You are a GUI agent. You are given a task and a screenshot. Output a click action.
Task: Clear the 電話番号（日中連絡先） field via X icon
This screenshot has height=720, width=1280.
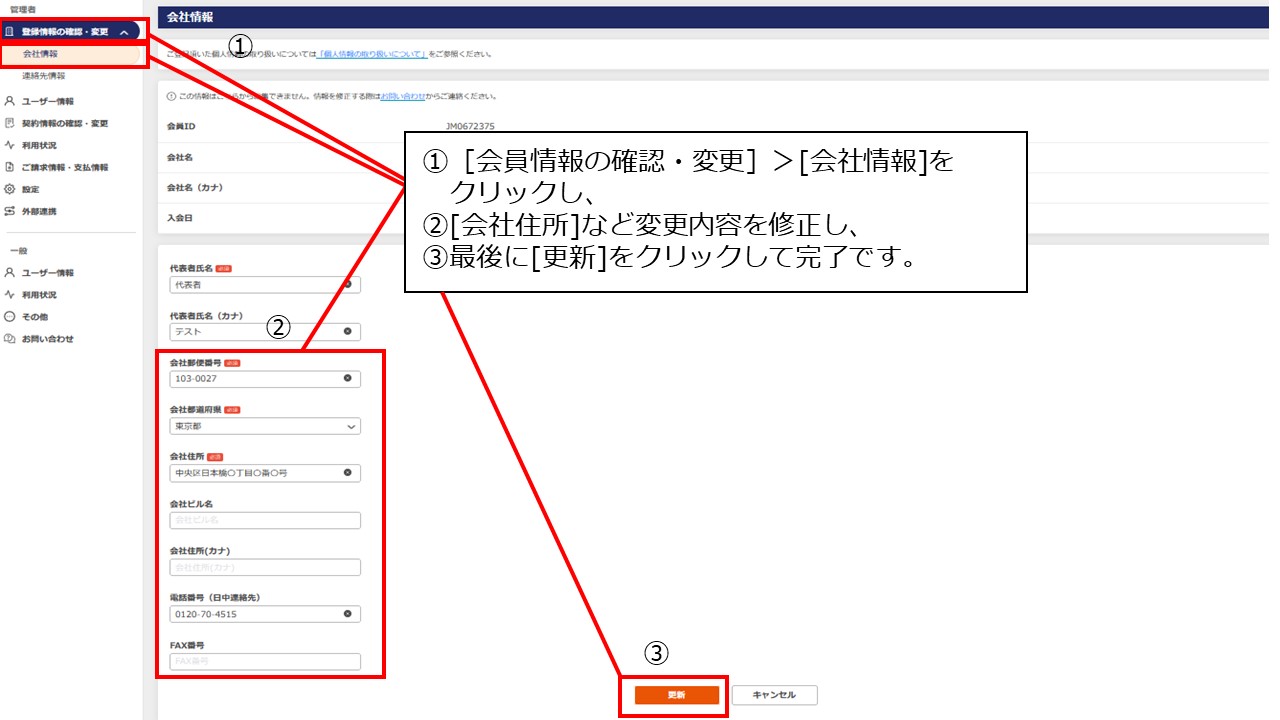click(348, 614)
